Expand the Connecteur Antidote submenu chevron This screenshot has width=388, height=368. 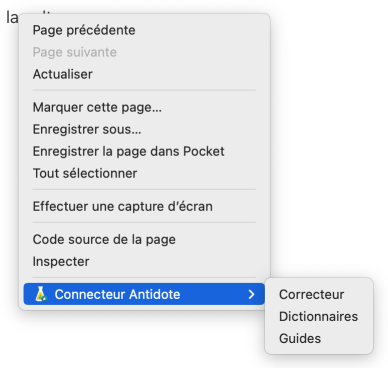[251, 294]
